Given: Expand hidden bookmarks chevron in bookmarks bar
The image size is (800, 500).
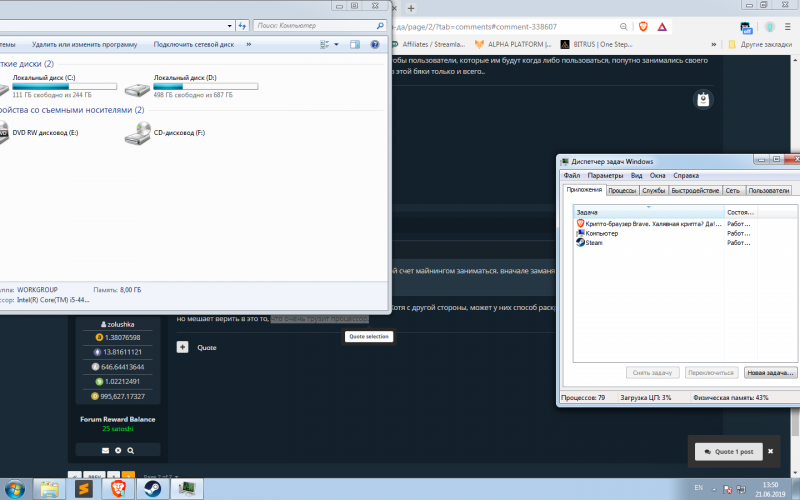Looking at the screenshot, I should [x=713, y=44].
